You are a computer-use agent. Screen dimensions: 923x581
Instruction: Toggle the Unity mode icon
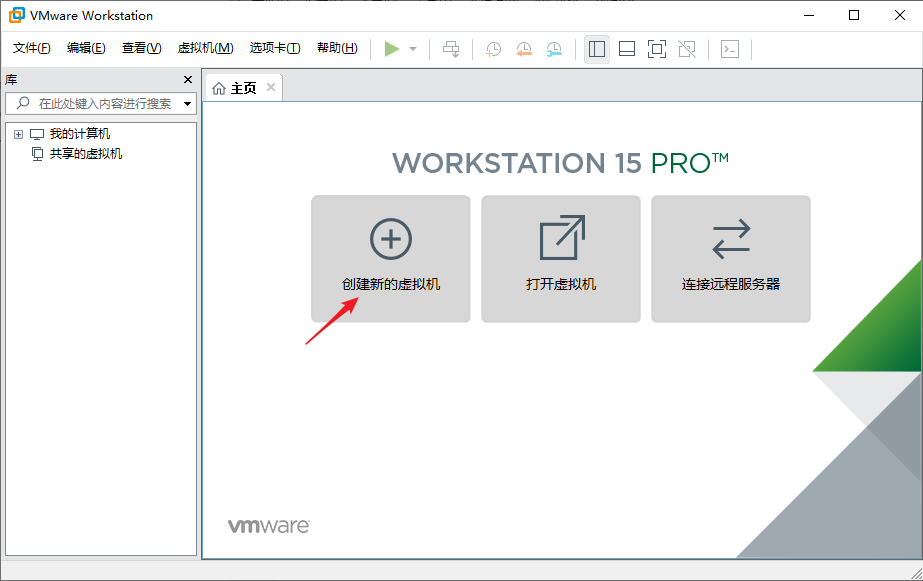coord(687,49)
